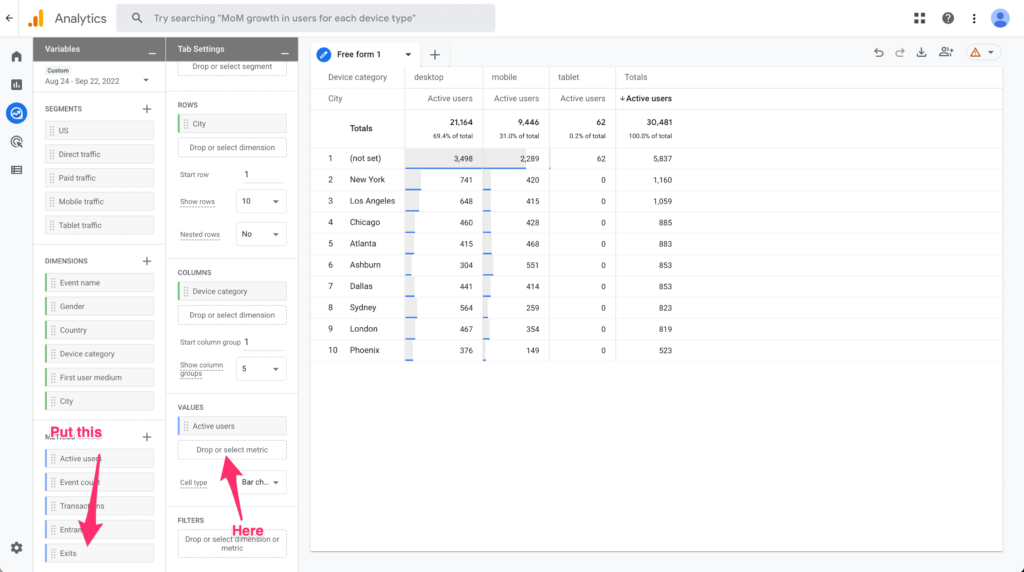Open the Google apps grid
Screen dimensions: 1024x572
click(920, 18)
